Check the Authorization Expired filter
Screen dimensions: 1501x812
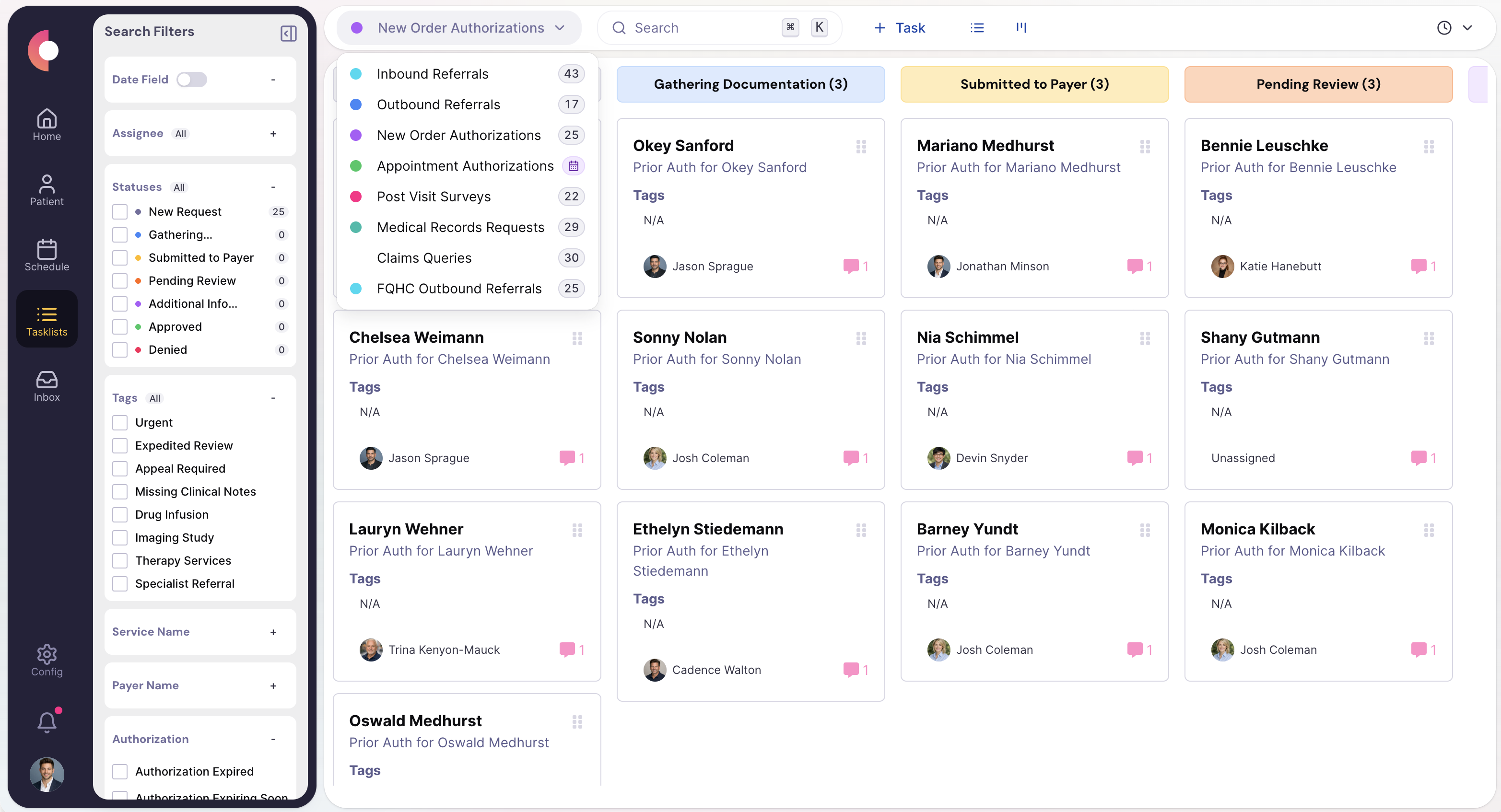(x=120, y=771)
